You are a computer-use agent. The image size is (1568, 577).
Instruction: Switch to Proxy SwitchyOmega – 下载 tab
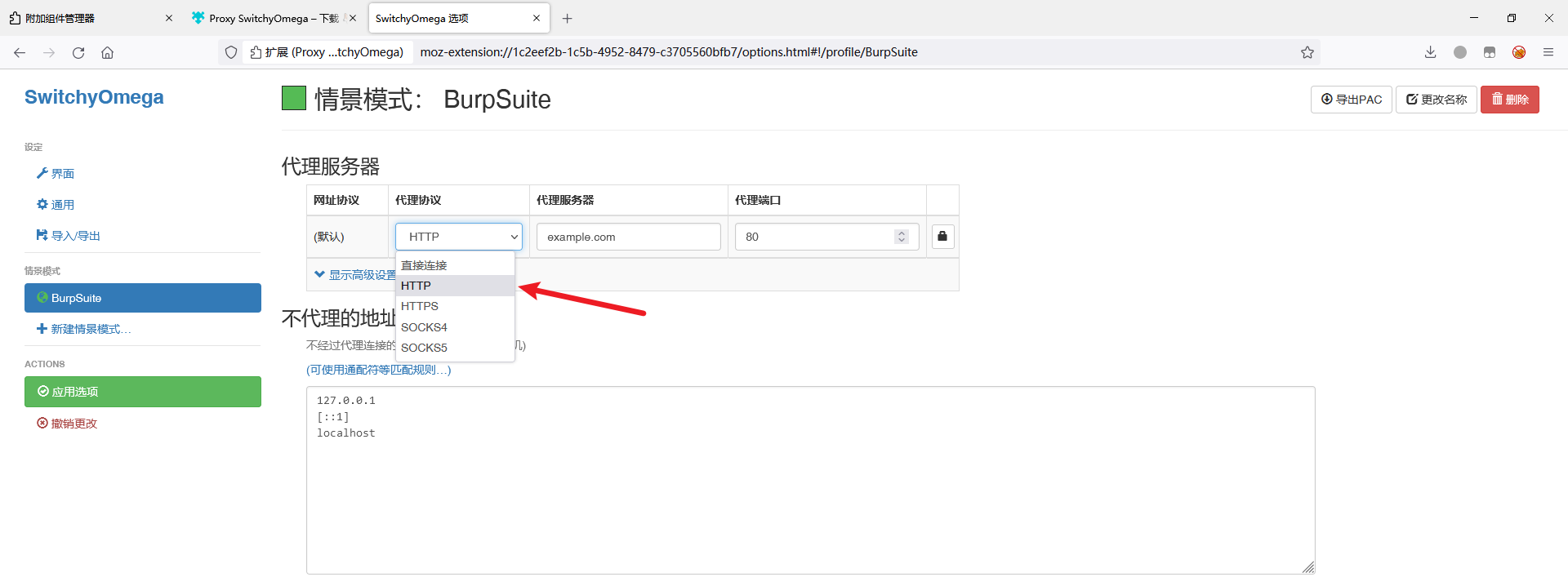pos(274,18)
